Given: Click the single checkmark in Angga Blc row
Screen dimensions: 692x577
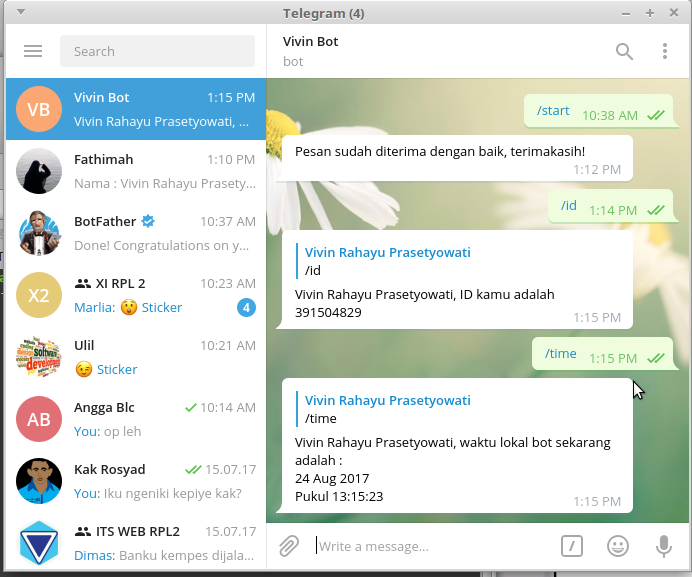Looking at the screenshot, I should click(x=191, y=407).
